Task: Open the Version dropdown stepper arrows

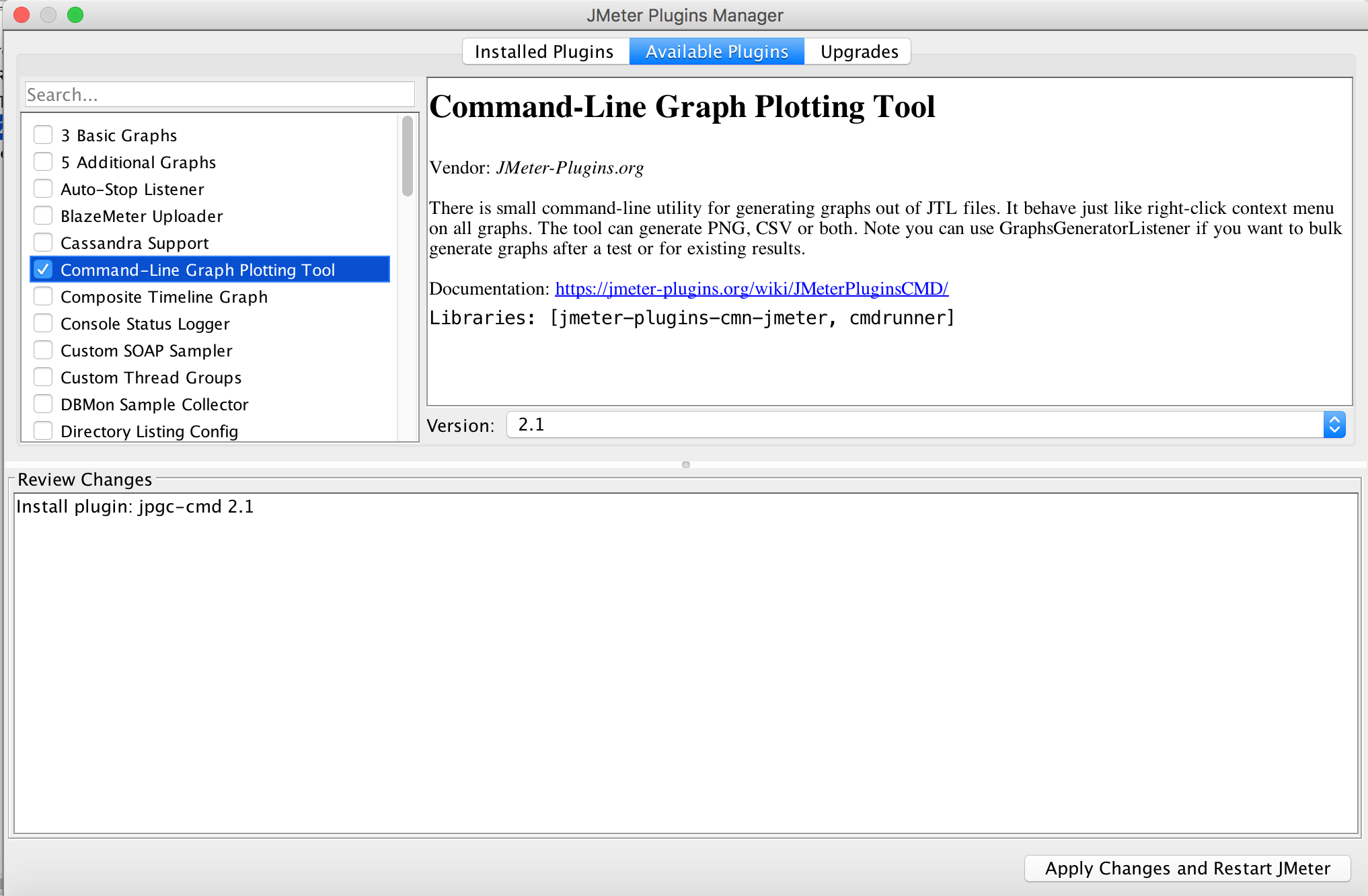Action: coord(1334,425)
